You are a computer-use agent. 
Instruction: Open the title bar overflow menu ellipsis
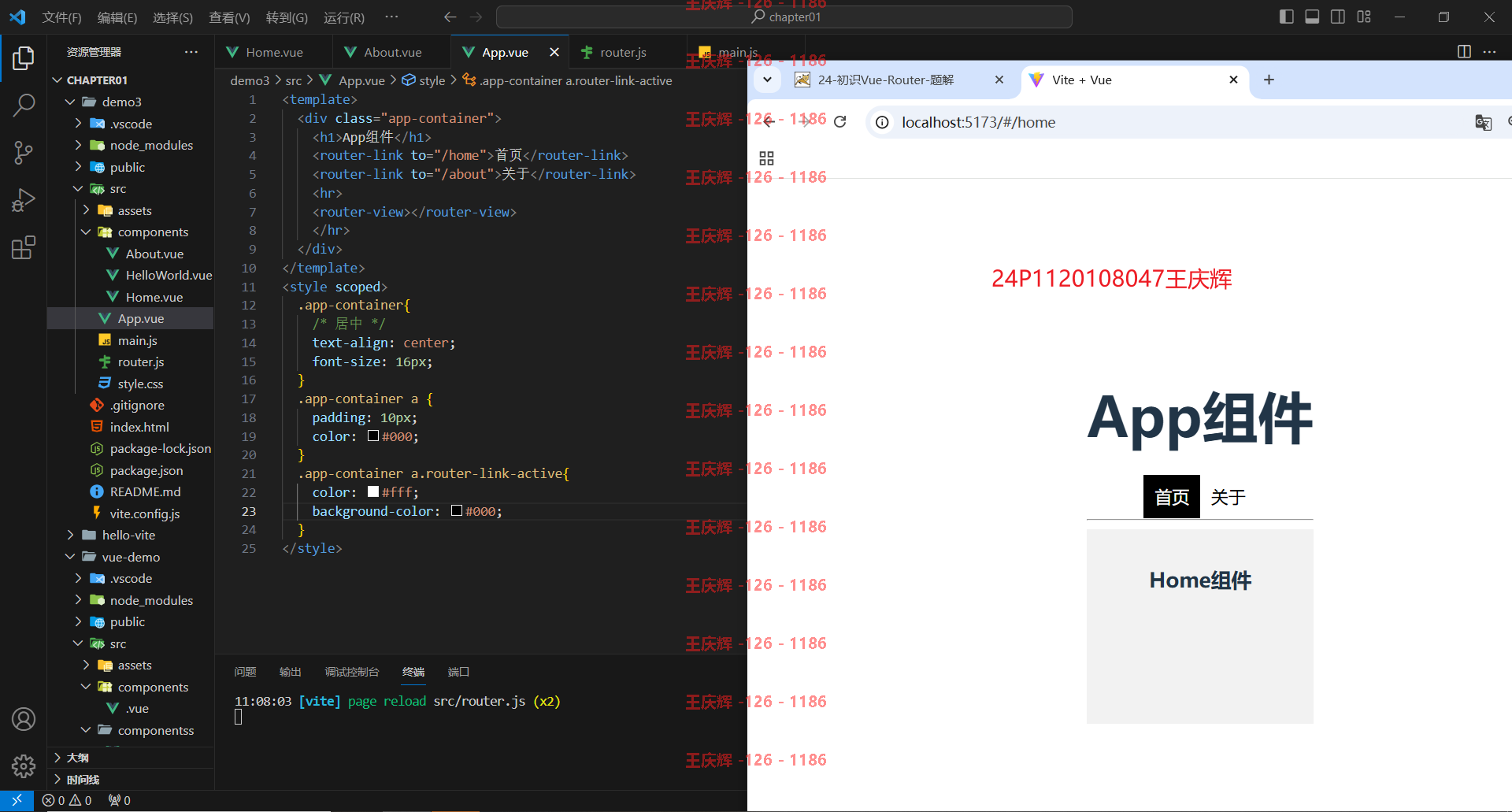391,17
